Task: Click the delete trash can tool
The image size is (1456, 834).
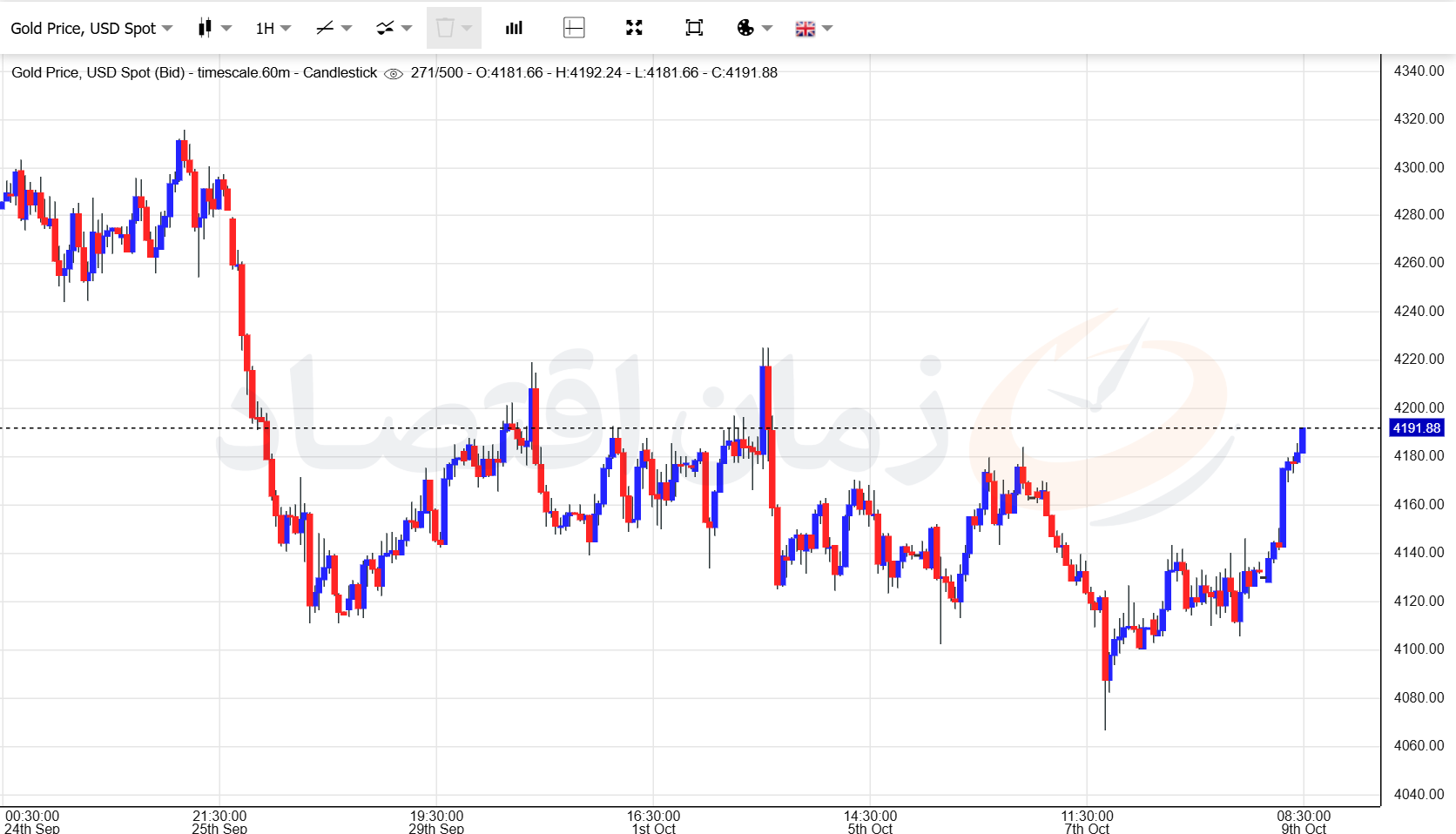Action: coord(454,29)
